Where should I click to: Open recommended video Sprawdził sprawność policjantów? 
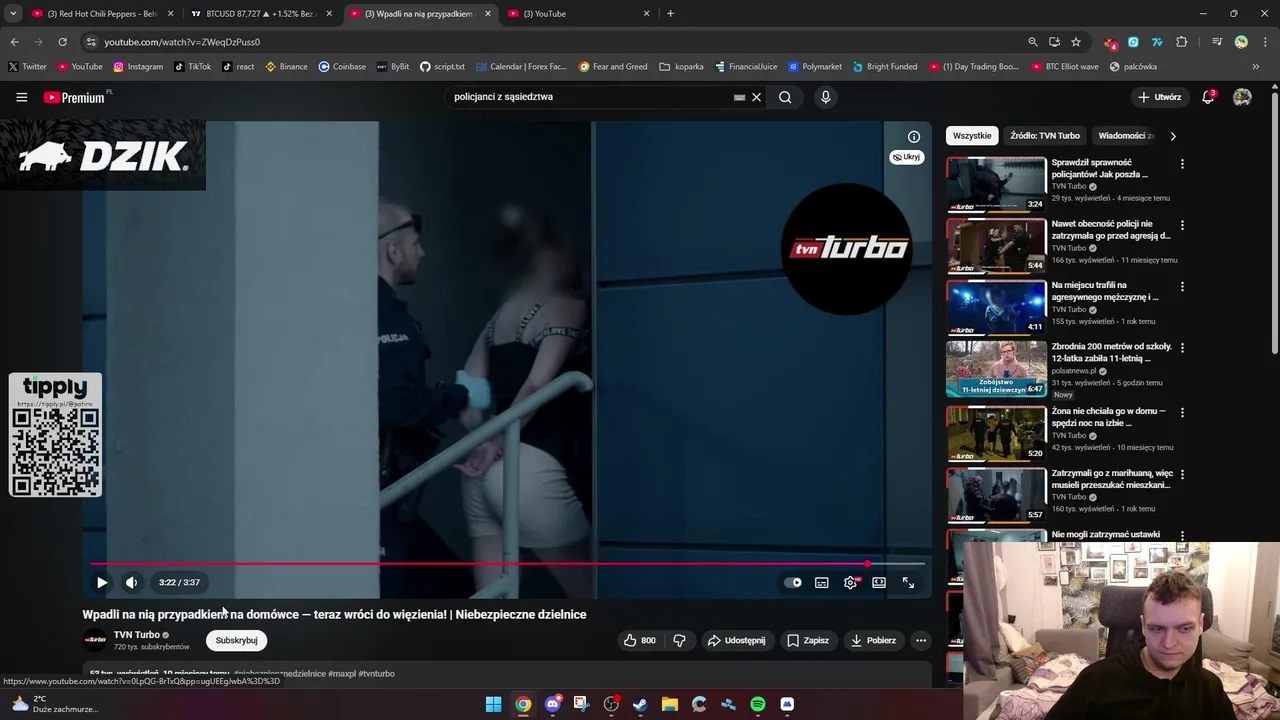(x=1099, y=168)
